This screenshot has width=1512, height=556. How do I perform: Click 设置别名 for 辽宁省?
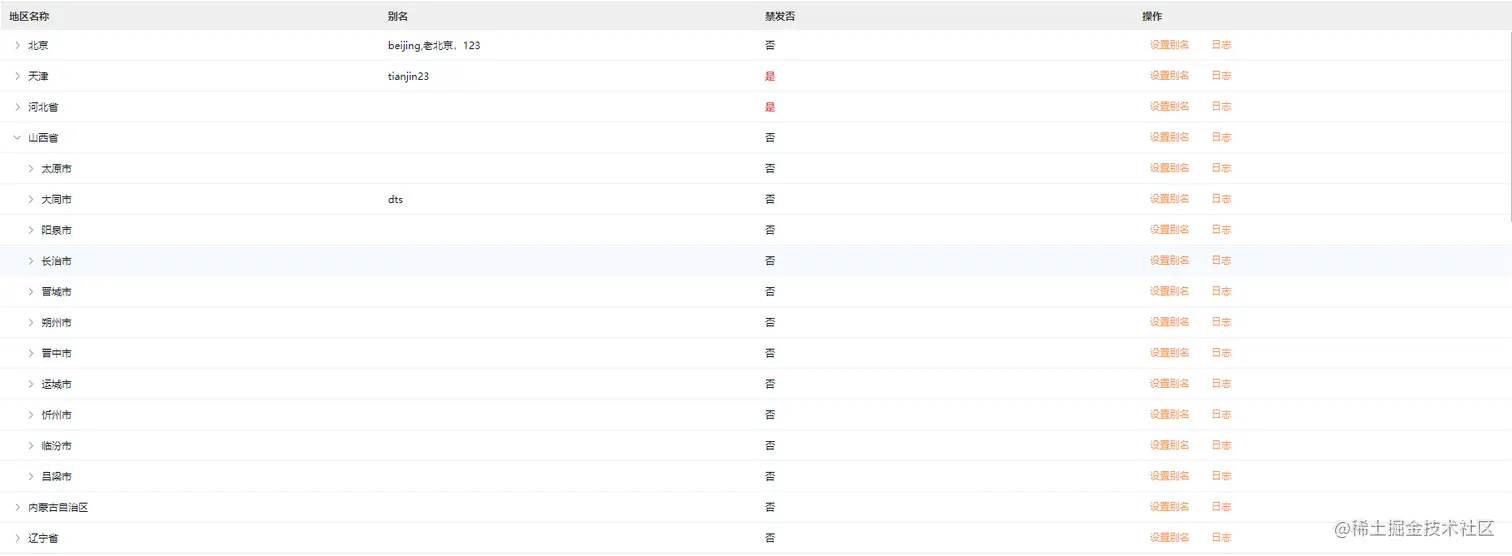pyautogui.click(x=1169, y=538)
